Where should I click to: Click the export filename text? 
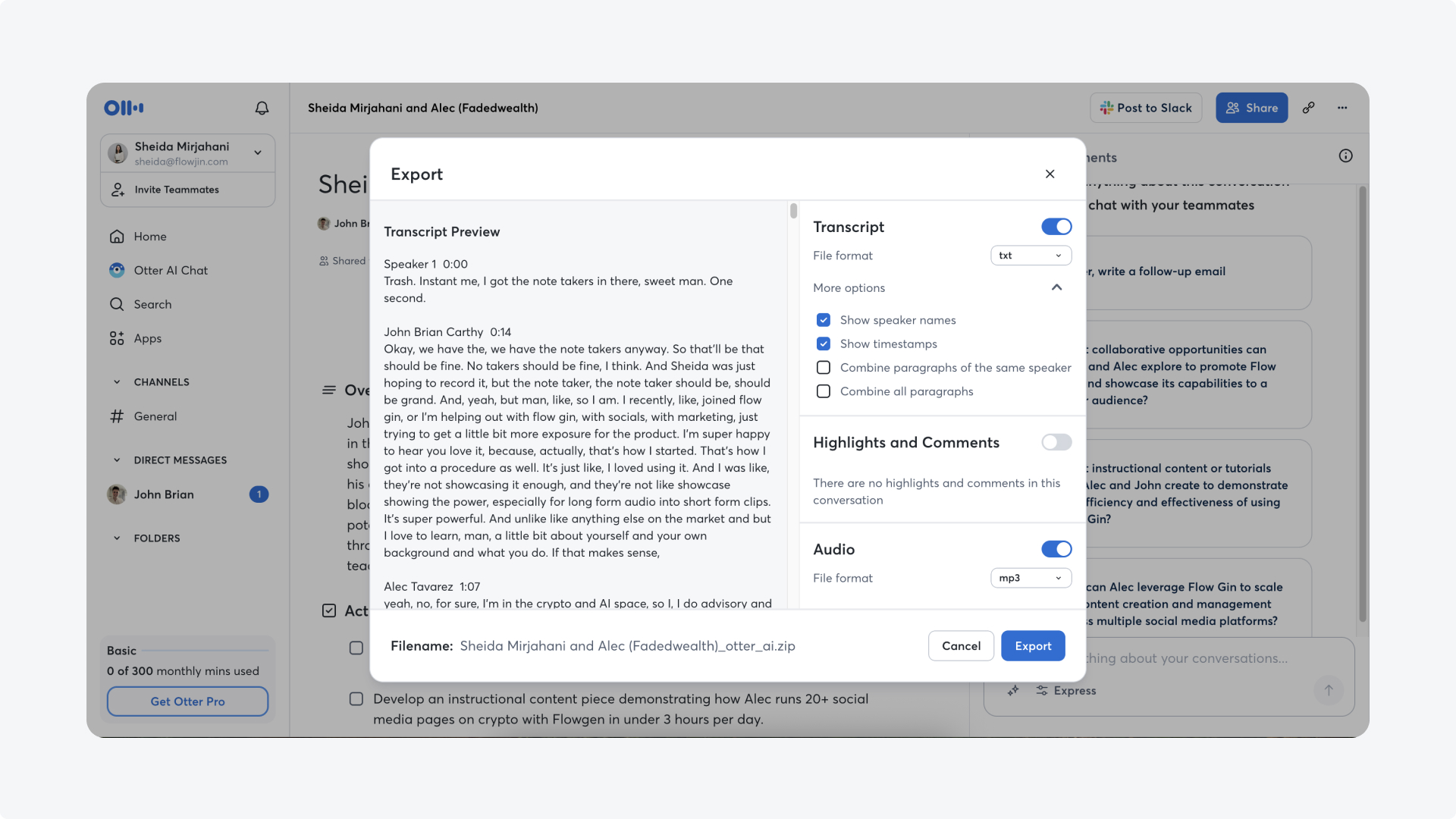click(x=627, y=646)
